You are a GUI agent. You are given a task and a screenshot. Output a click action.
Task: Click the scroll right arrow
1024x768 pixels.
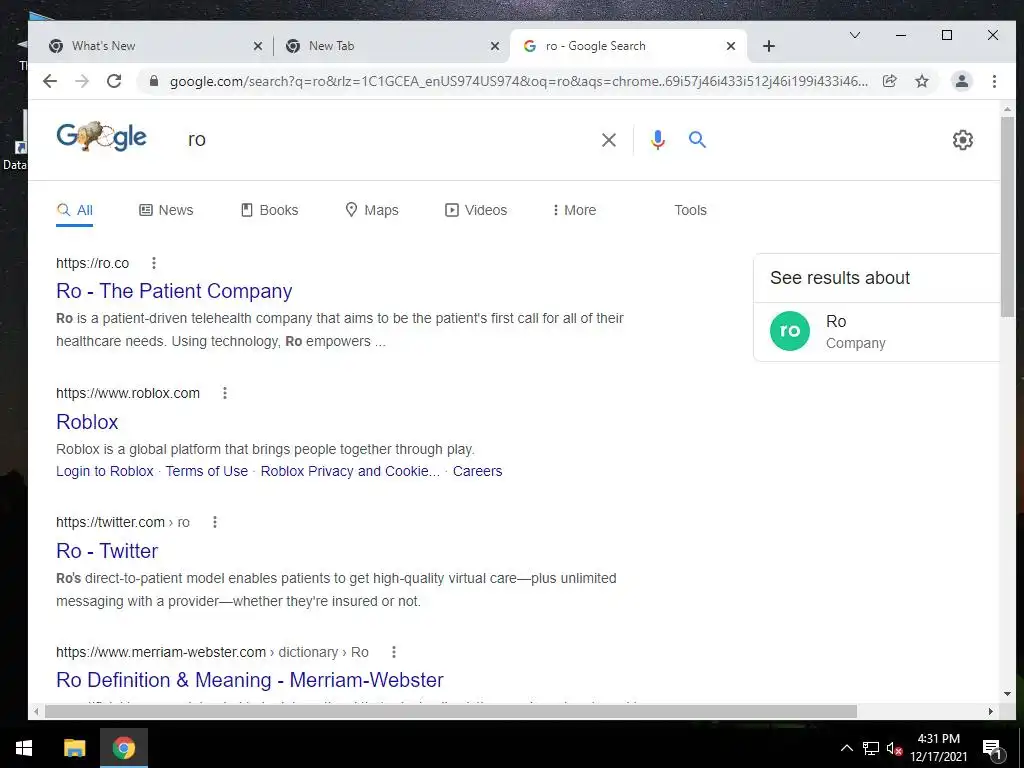991,711
